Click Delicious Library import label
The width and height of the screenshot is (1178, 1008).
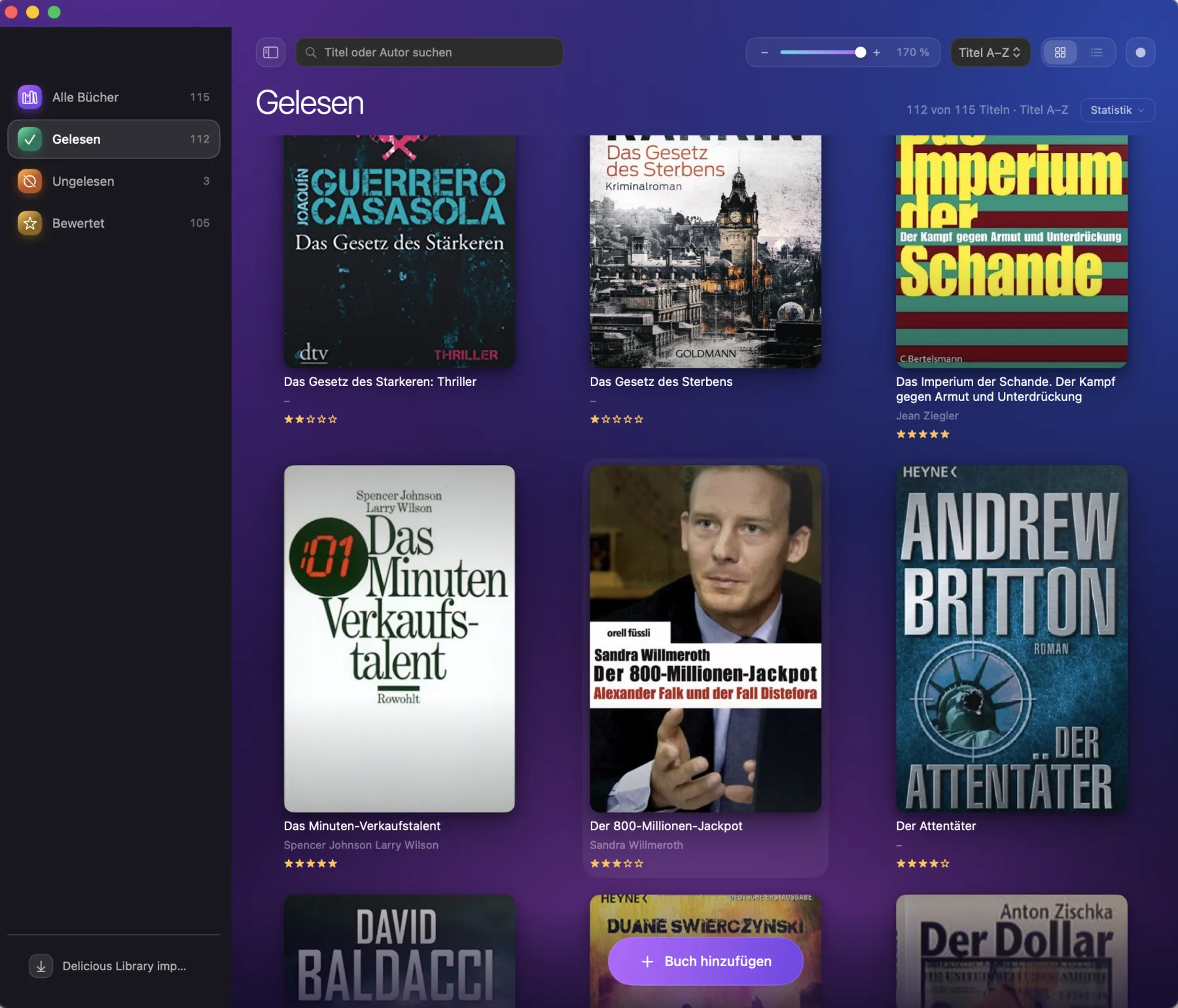pos(124,966)
